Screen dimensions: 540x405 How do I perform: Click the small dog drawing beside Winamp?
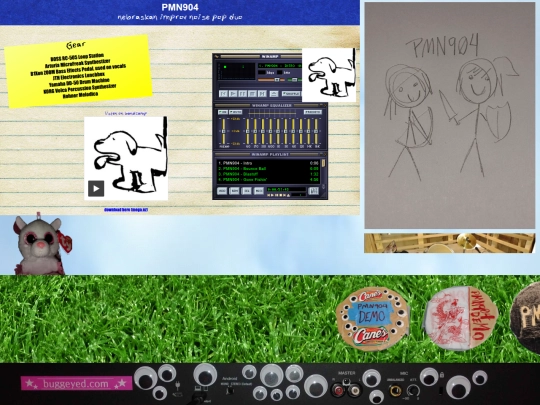point(329,75)
